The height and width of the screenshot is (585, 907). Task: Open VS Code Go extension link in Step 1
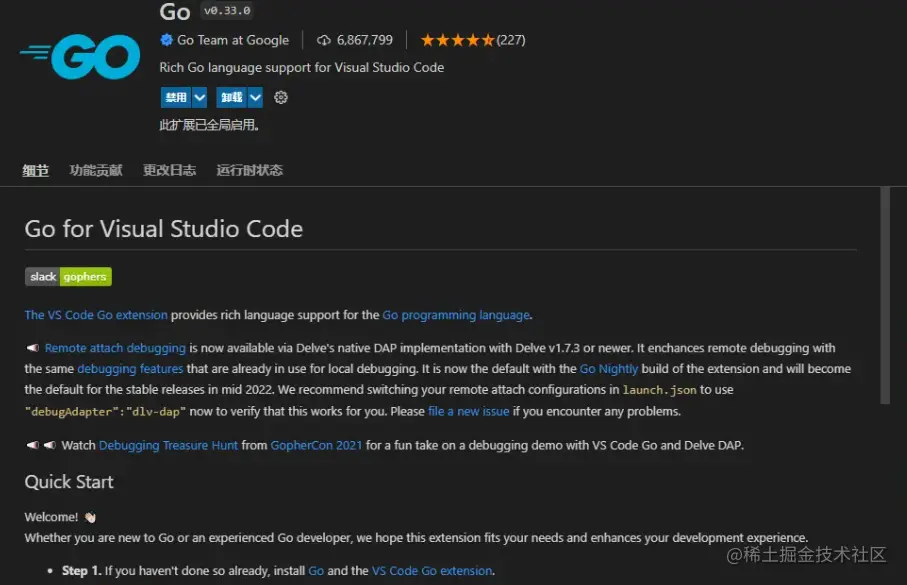click(x=432, y=571)
